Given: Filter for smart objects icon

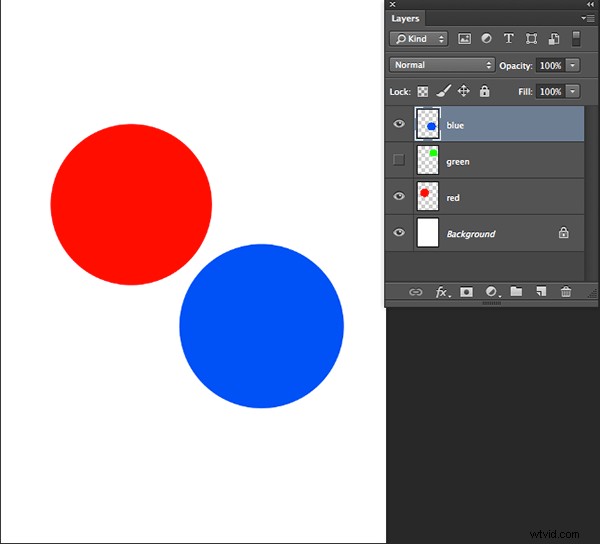Looking at the screenshot, I should pyautogui.click(x=554, y=39).
